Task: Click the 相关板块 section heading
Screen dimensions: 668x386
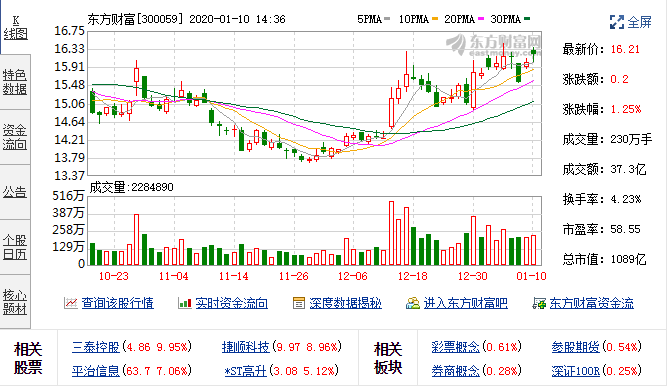Action: pos(388,358)
